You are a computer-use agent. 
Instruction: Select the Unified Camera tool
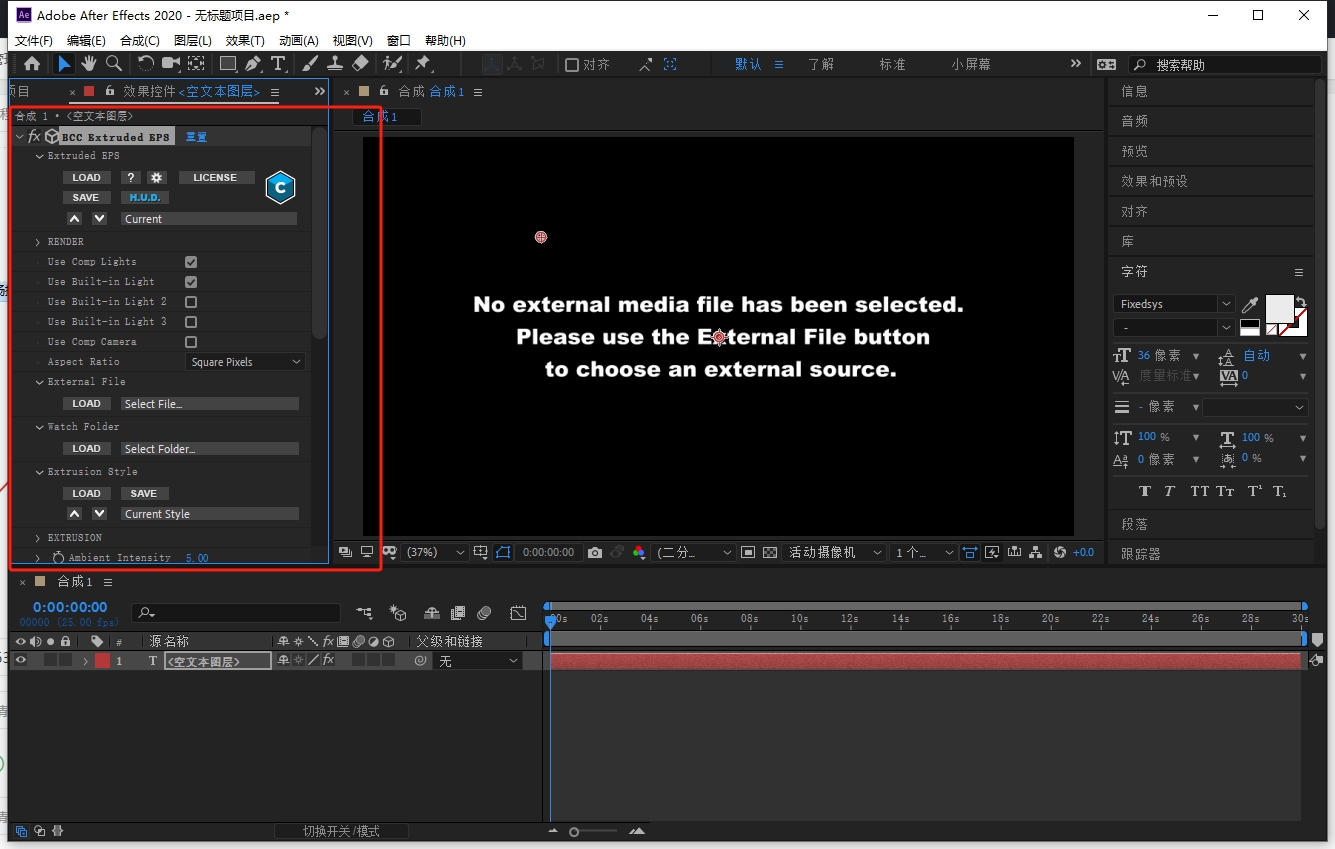(x=171, y=63)
